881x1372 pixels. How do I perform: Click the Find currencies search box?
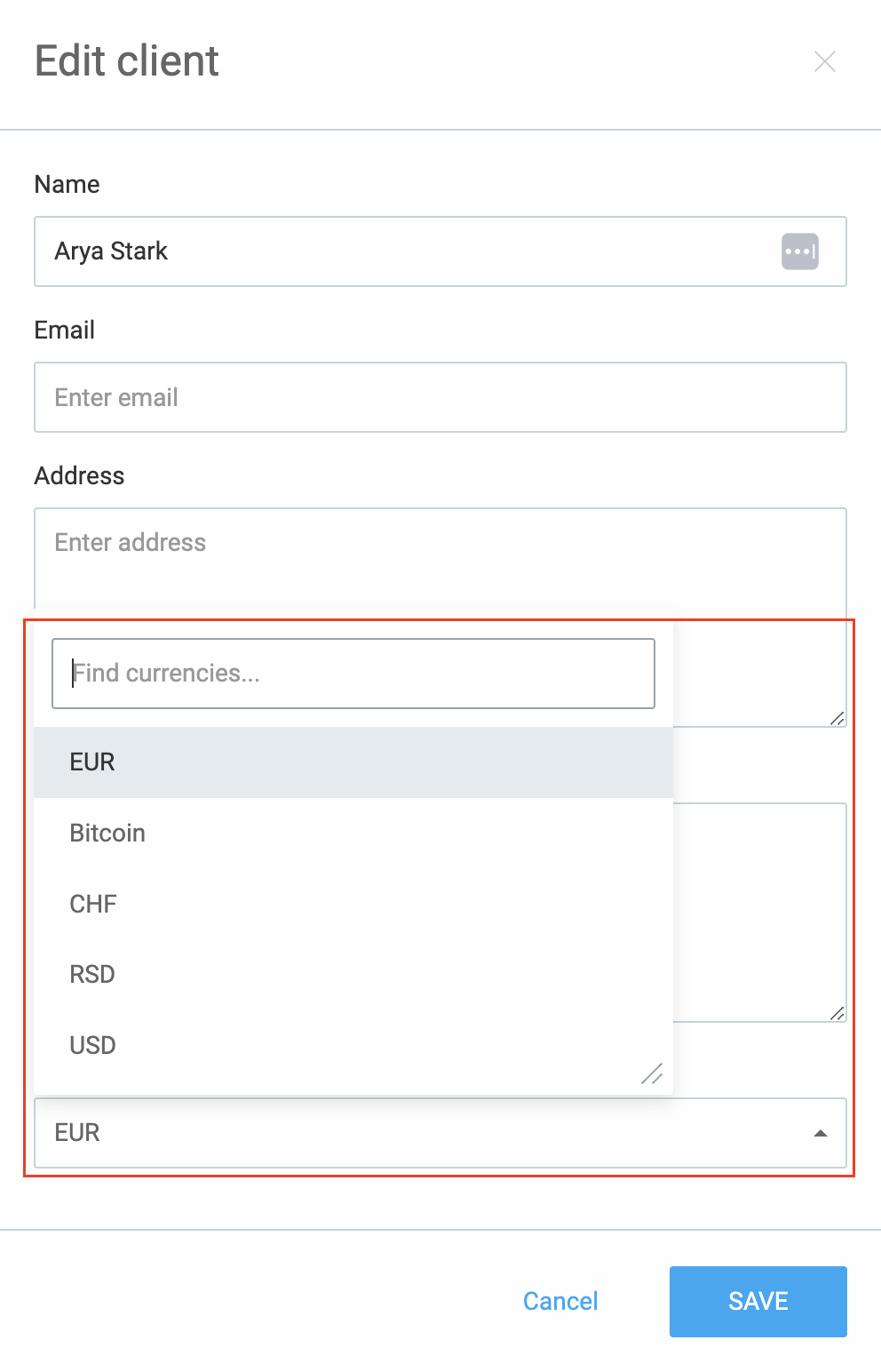353,674
